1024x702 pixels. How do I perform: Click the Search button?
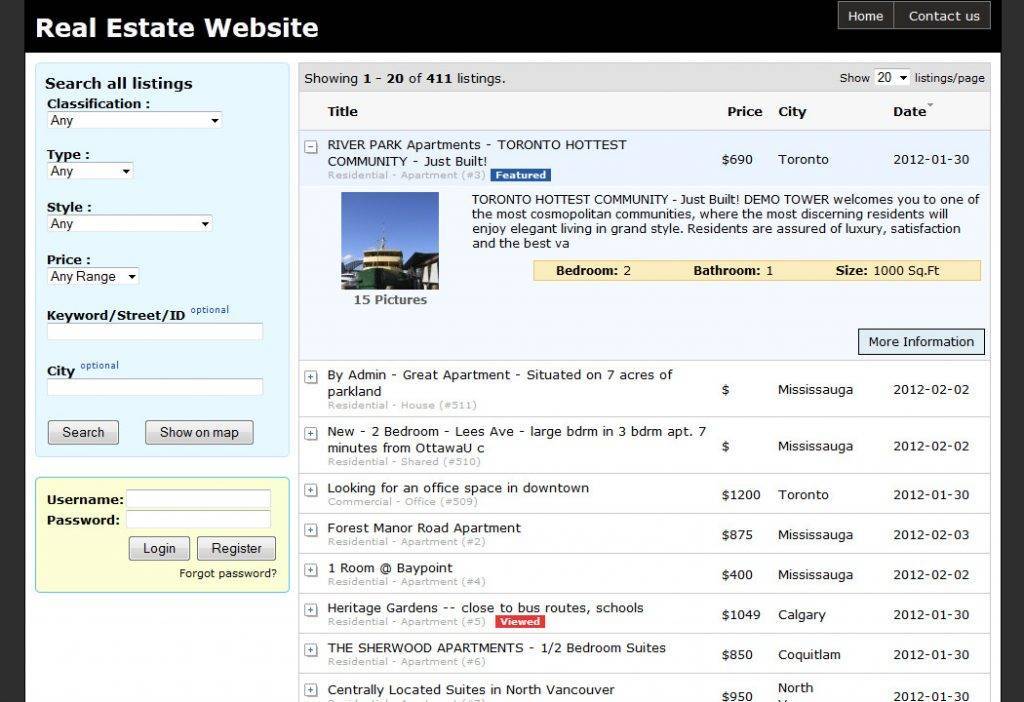point(83,432)
